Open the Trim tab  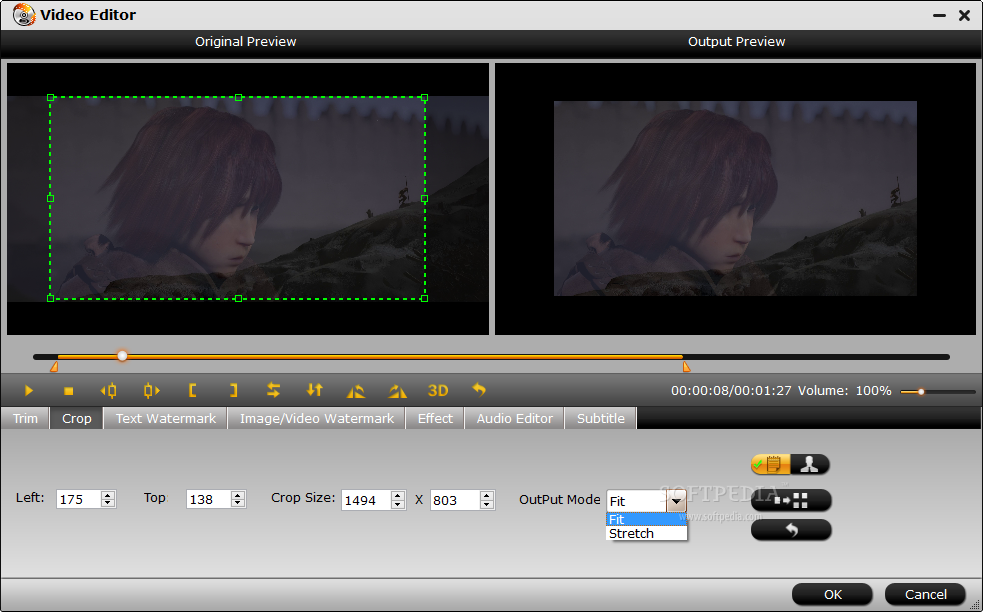coord(25,418)
